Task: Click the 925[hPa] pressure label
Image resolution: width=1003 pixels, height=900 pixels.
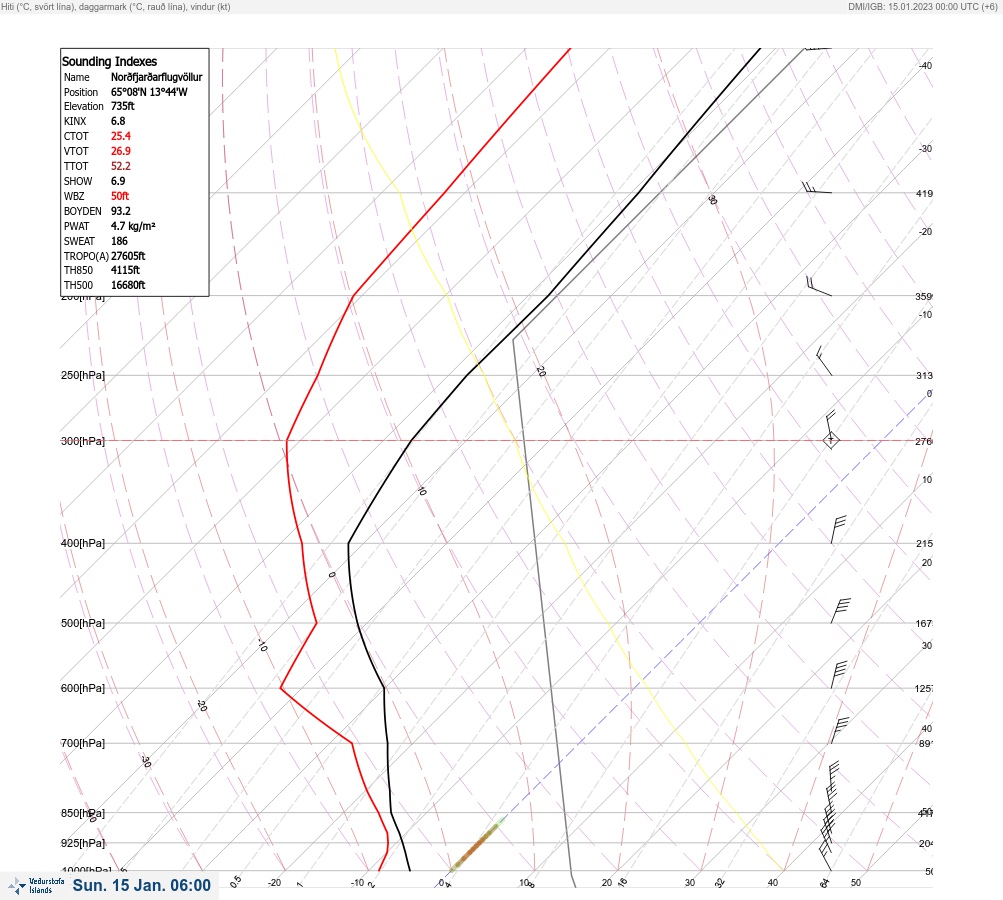Action: pos(83,843)
